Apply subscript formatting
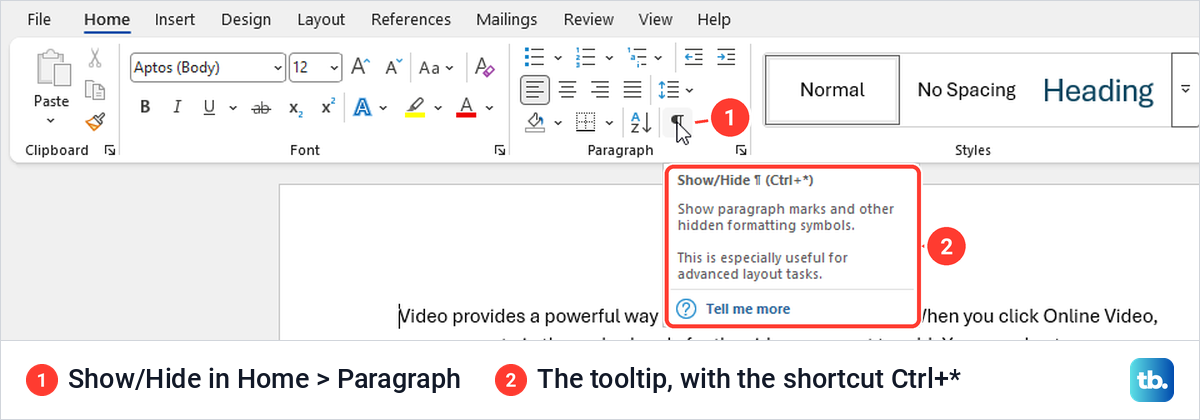1200x420 pixels. (x=296, y=108)
